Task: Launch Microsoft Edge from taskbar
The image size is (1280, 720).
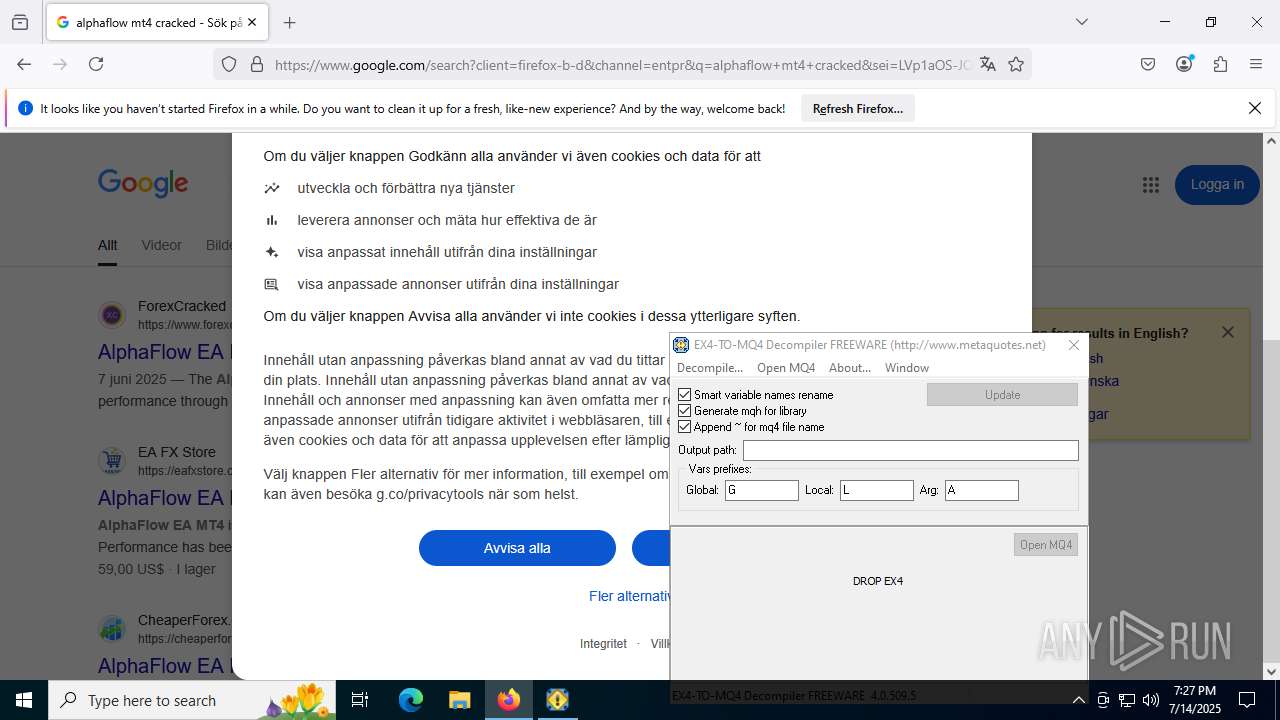Action: coord(411,700)
